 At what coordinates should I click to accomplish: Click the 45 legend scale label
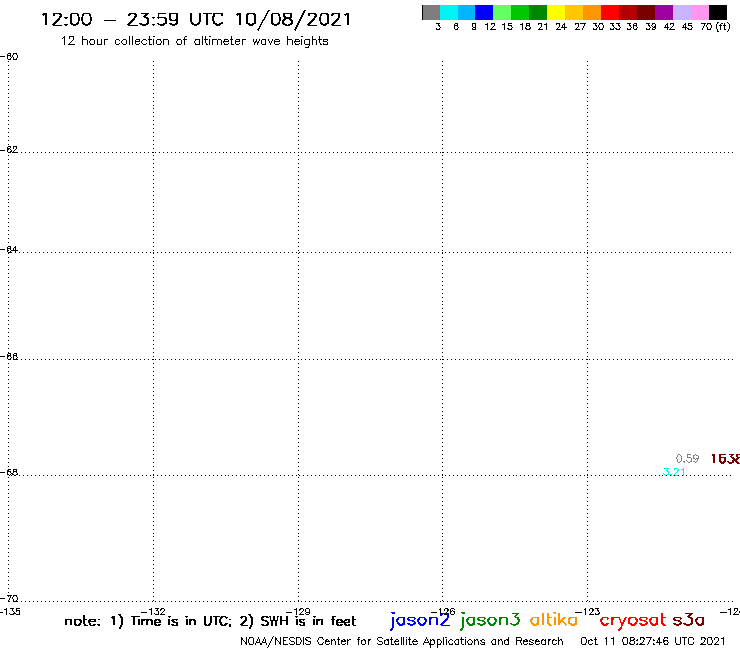[x=687, y=27]
